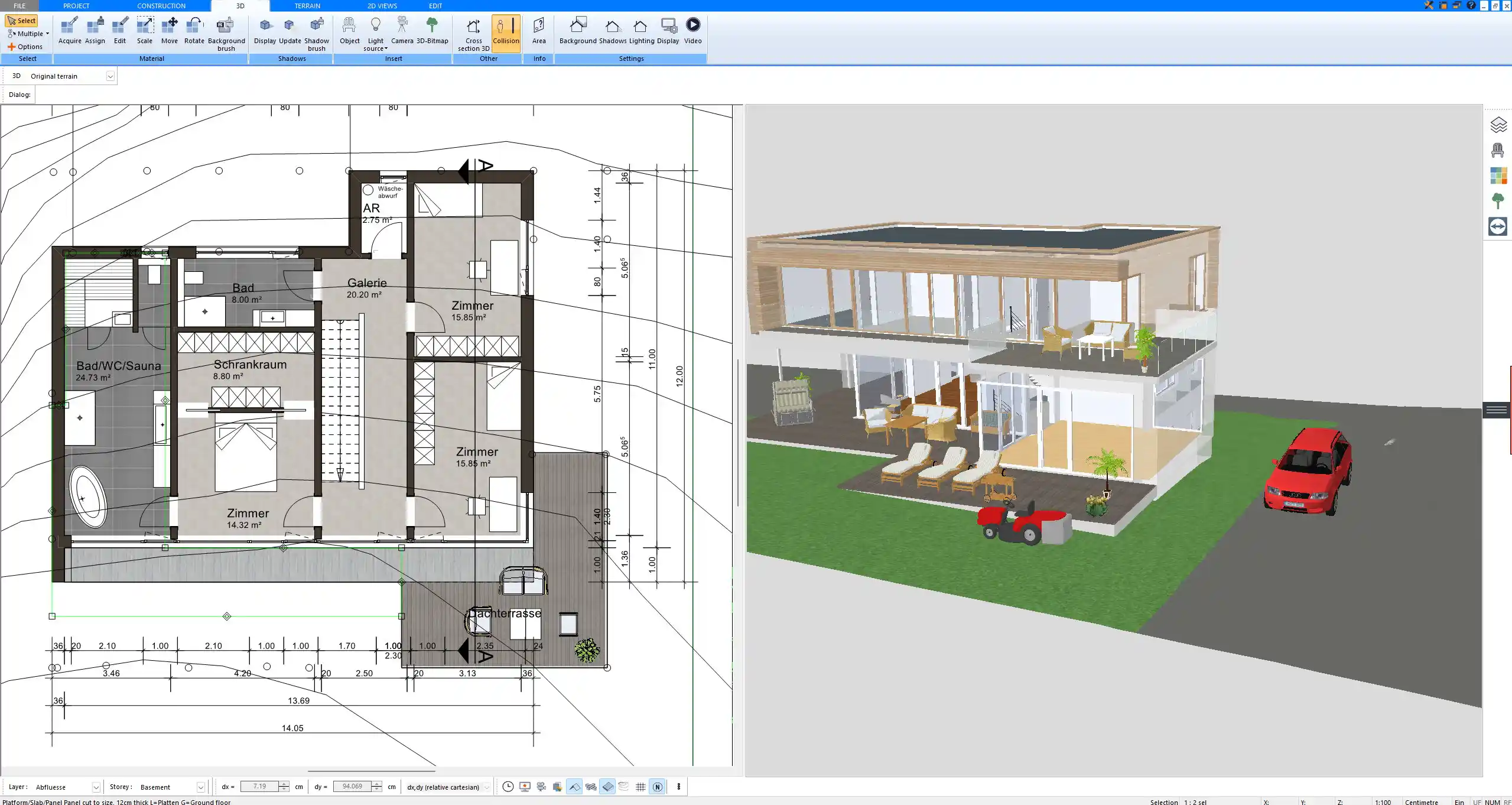Screen dimensions: 1512x805
Task: Open the status toolbar overflow dots menu
Action: coord(678,787)
